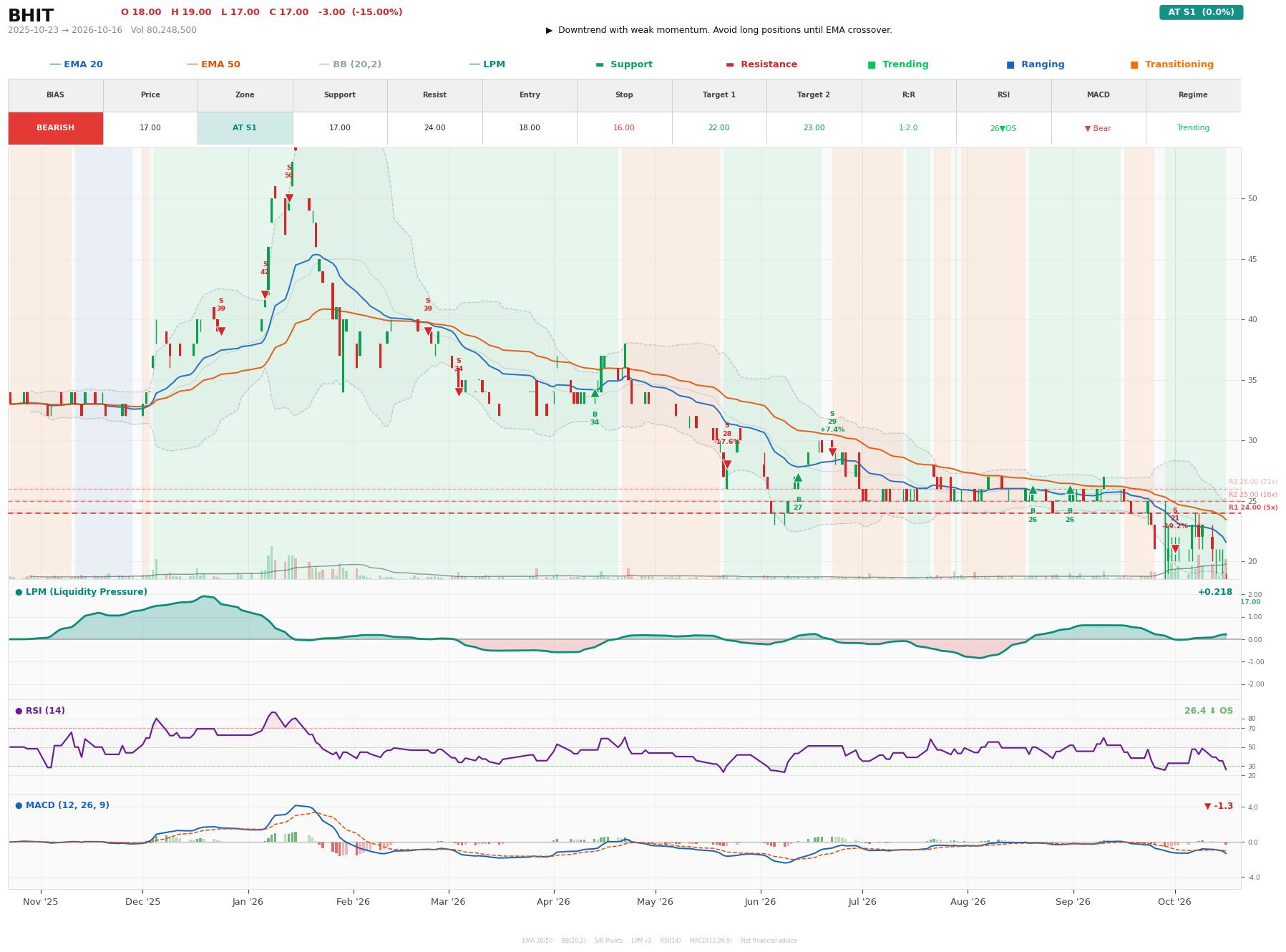Click the RSI reading 26.4 OS

(1209, 711)
